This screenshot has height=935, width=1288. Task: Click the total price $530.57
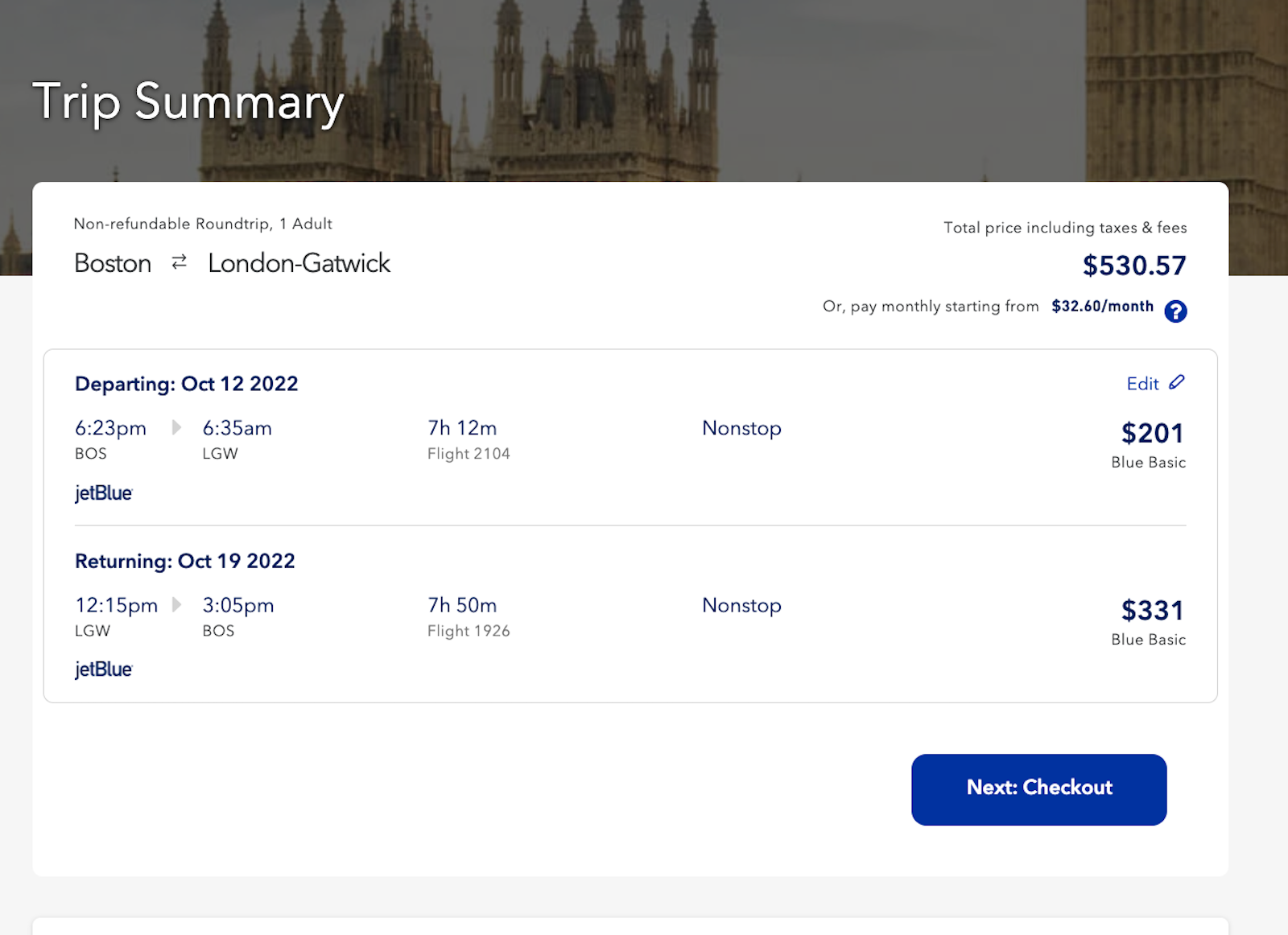(1133, 266)
